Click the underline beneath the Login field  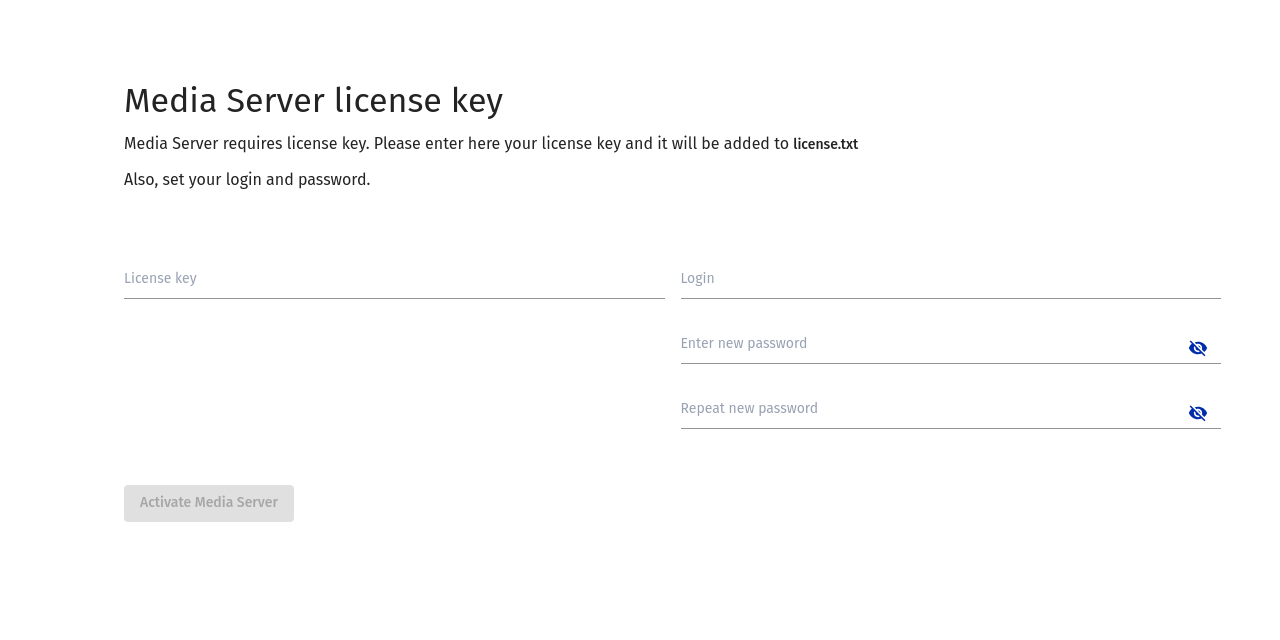(950, 298)
